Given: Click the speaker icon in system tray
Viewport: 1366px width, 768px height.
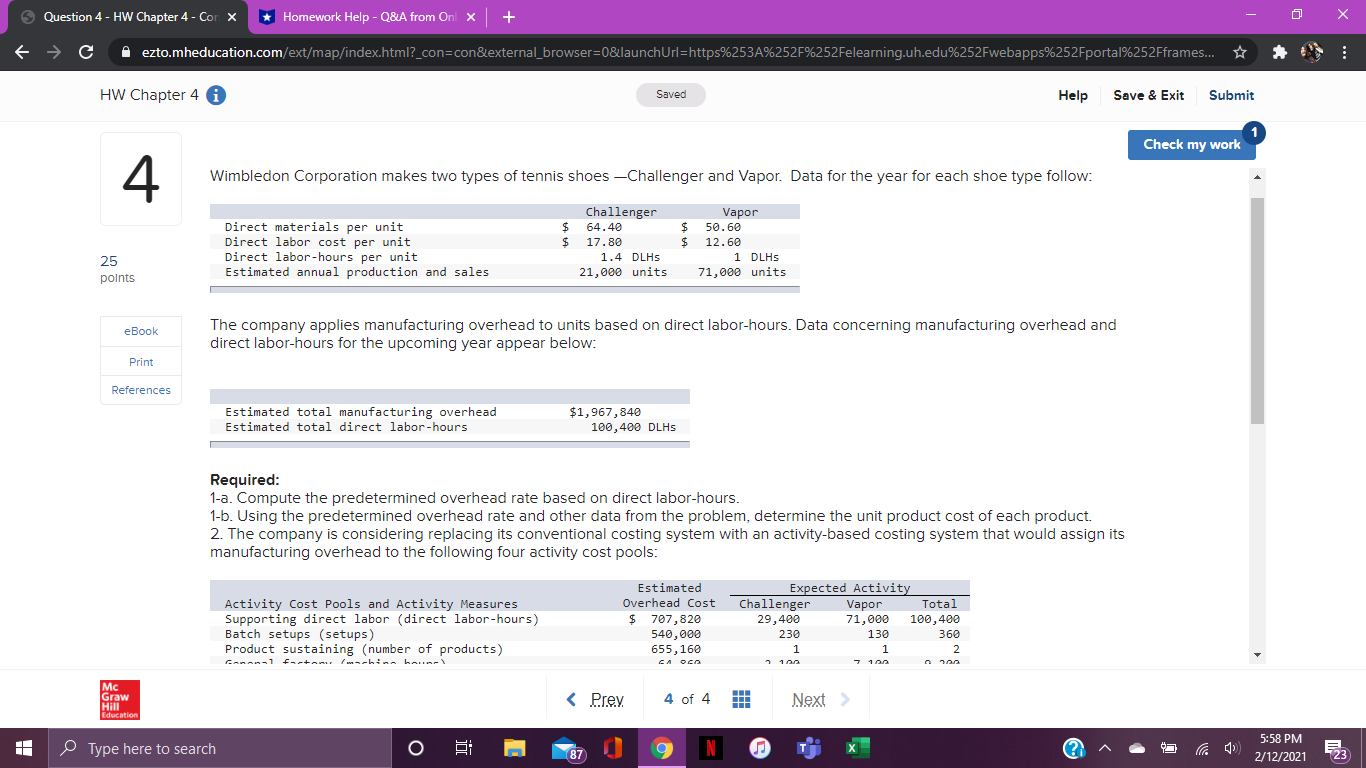Looking at the screenshot, I should coord(1233,747).
